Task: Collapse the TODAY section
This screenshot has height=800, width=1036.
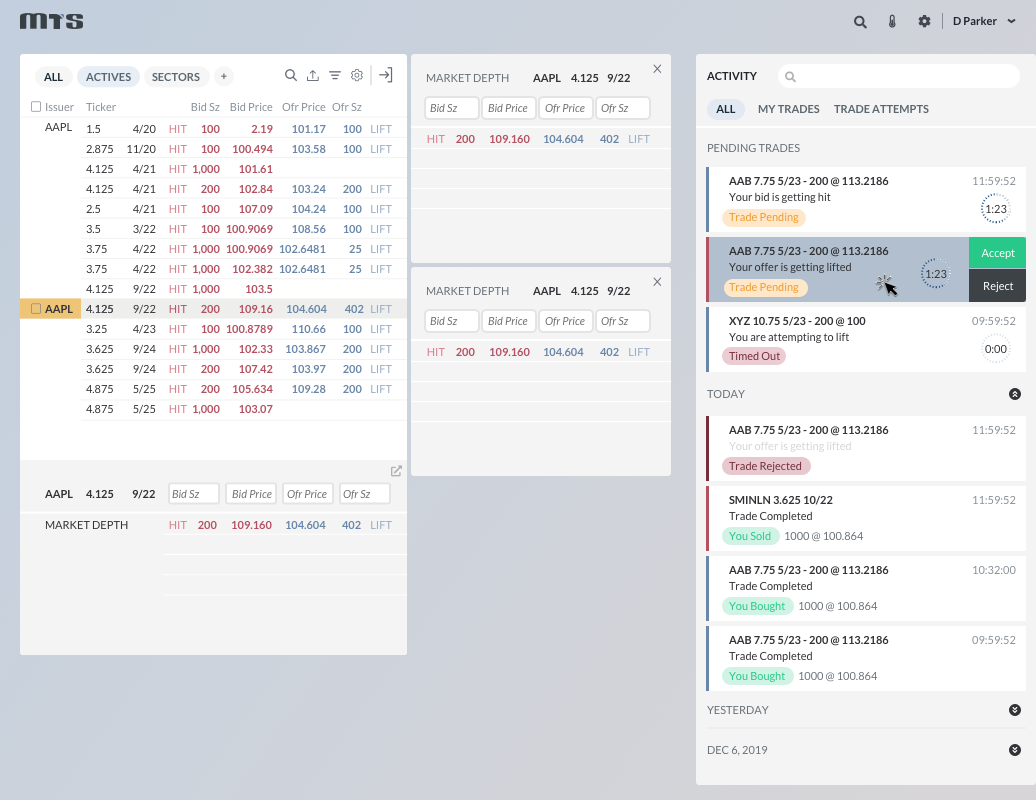Action: pyautogui.click(x=1015, y=394)
